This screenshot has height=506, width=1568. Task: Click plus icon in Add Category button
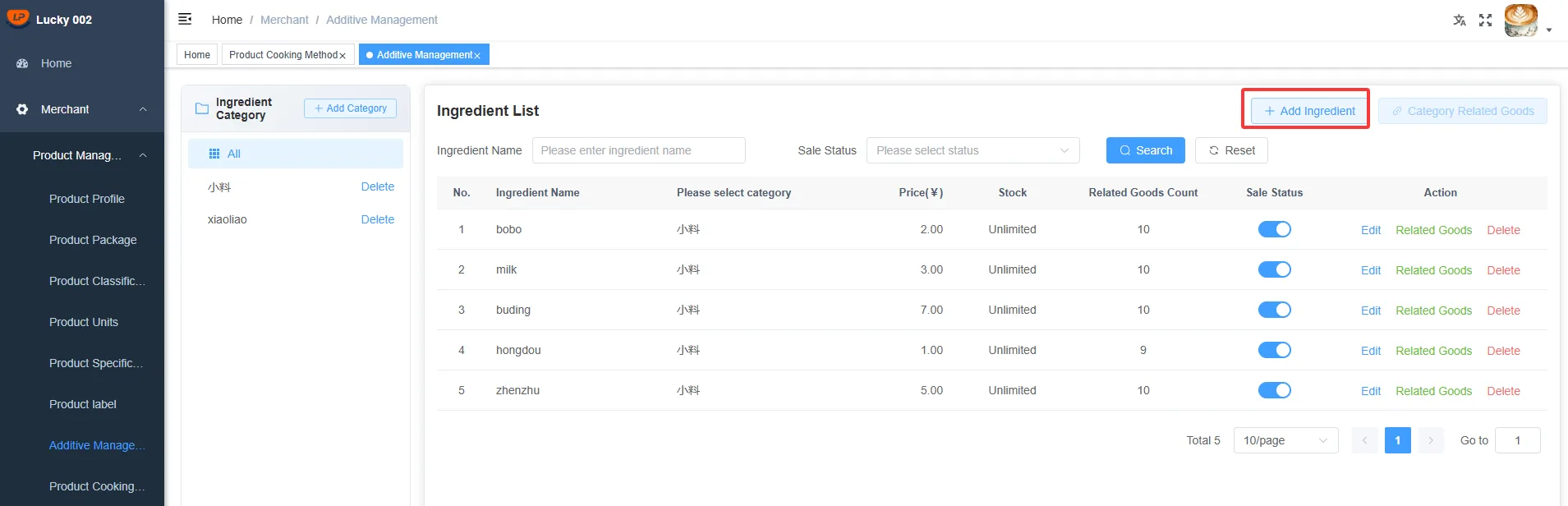coord(319,108)
